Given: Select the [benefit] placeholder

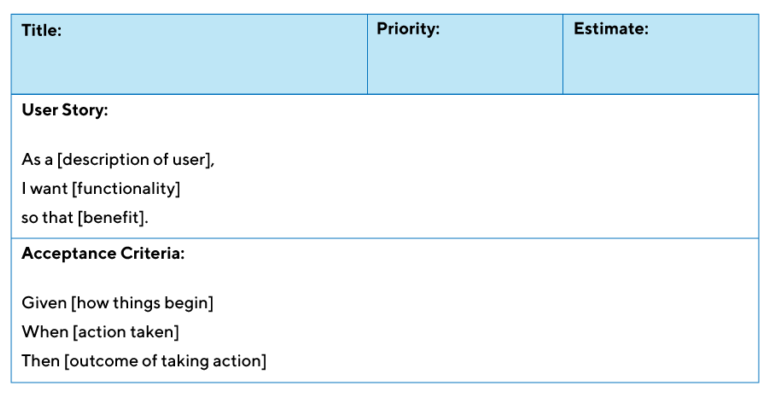Looking at the screenshot, I should point(112,218).
